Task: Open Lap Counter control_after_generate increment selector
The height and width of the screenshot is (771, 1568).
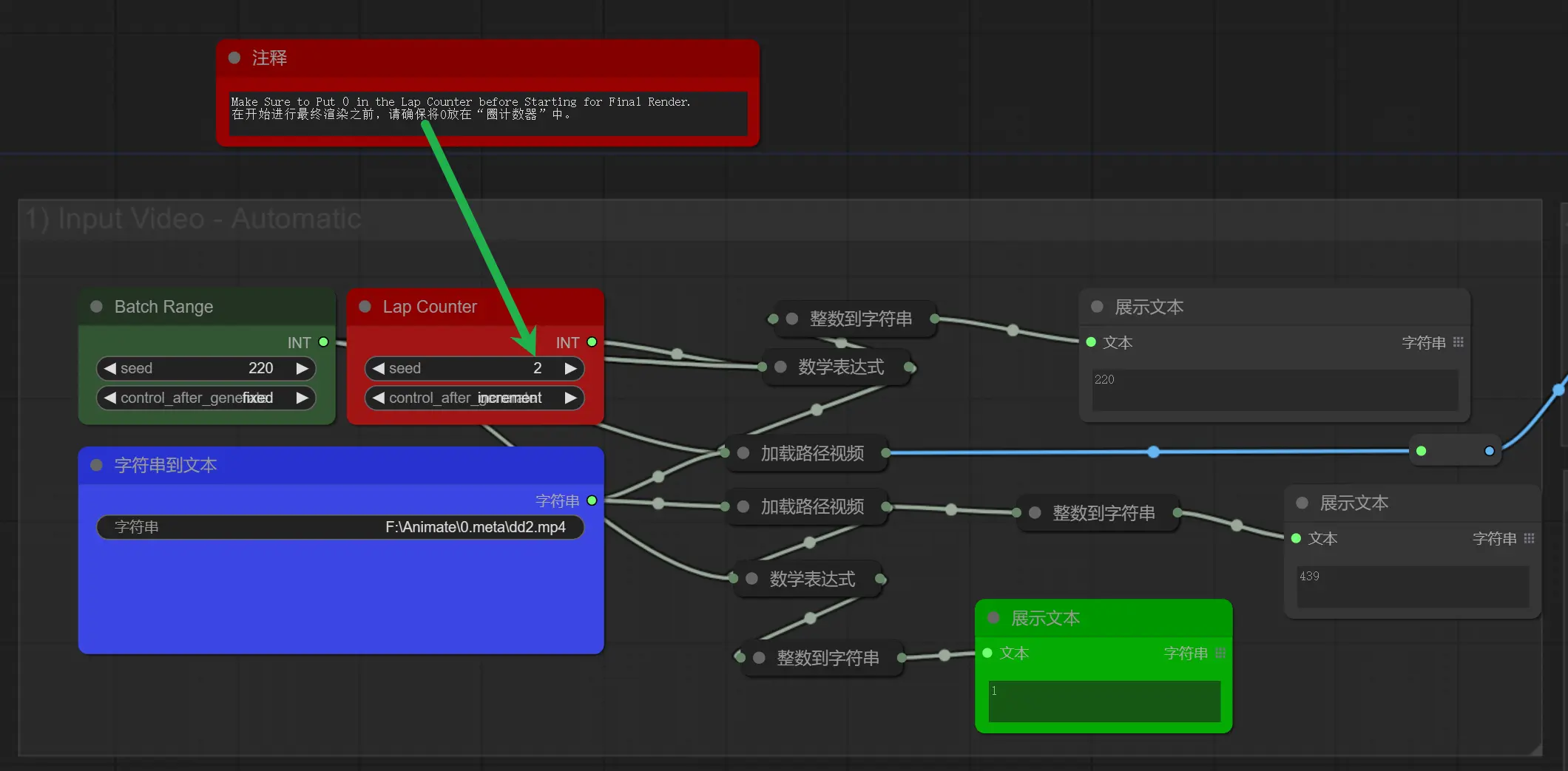Action: click(473, 398)
